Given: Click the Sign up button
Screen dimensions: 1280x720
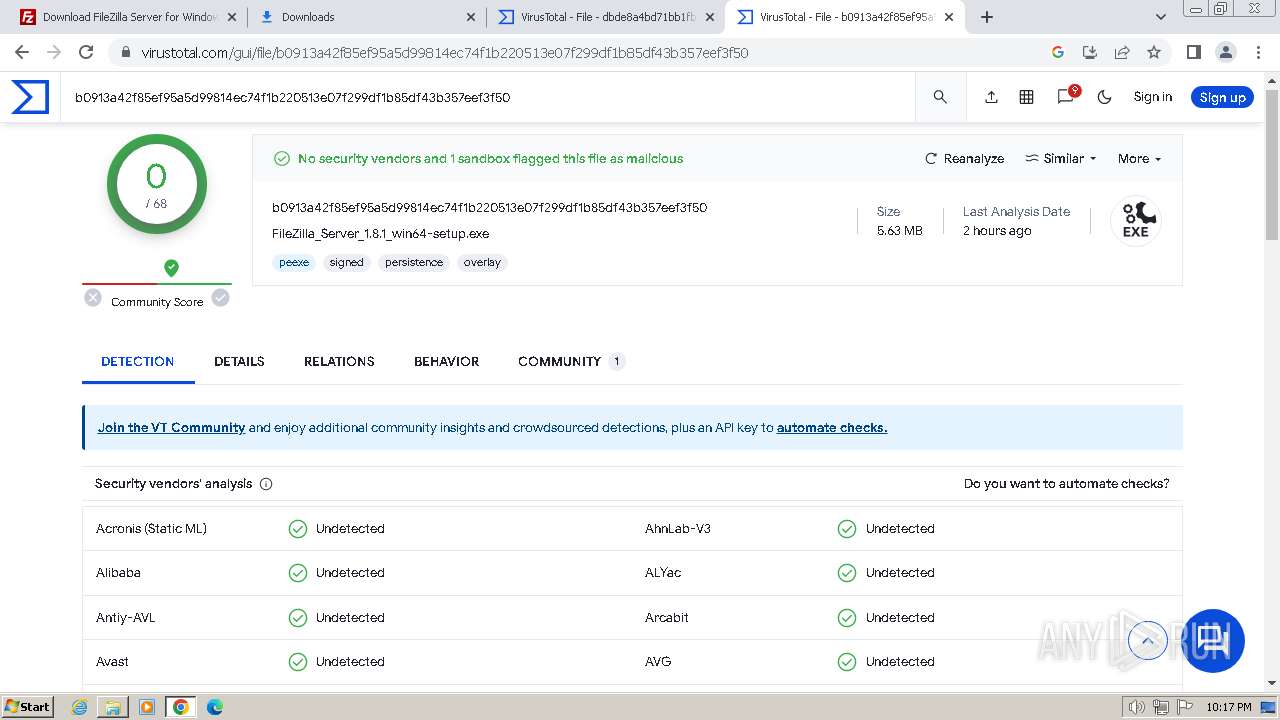Looking at the screenshot, I should point(1222,97).
